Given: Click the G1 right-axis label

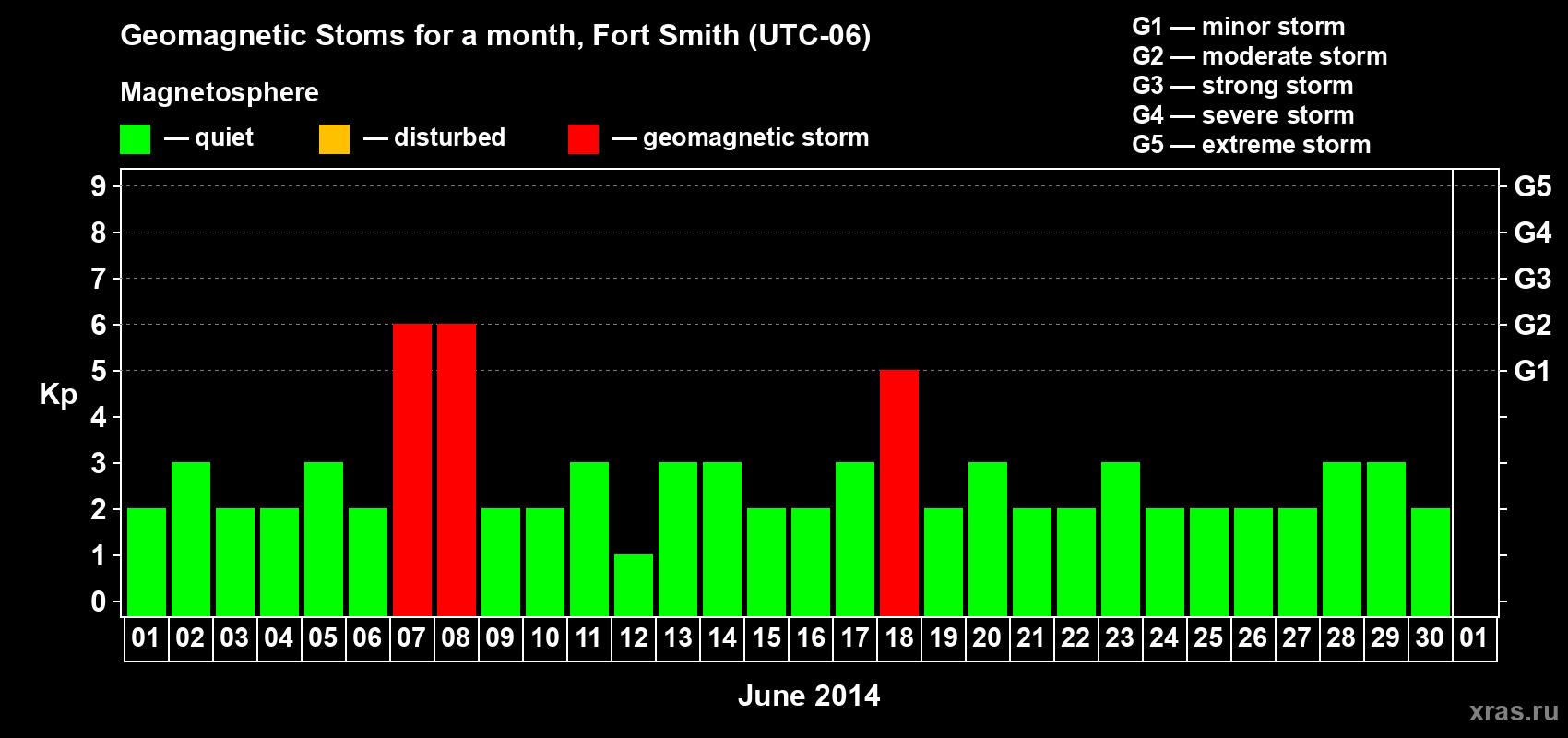Looking at the screenshot, I should point(1532,371).
